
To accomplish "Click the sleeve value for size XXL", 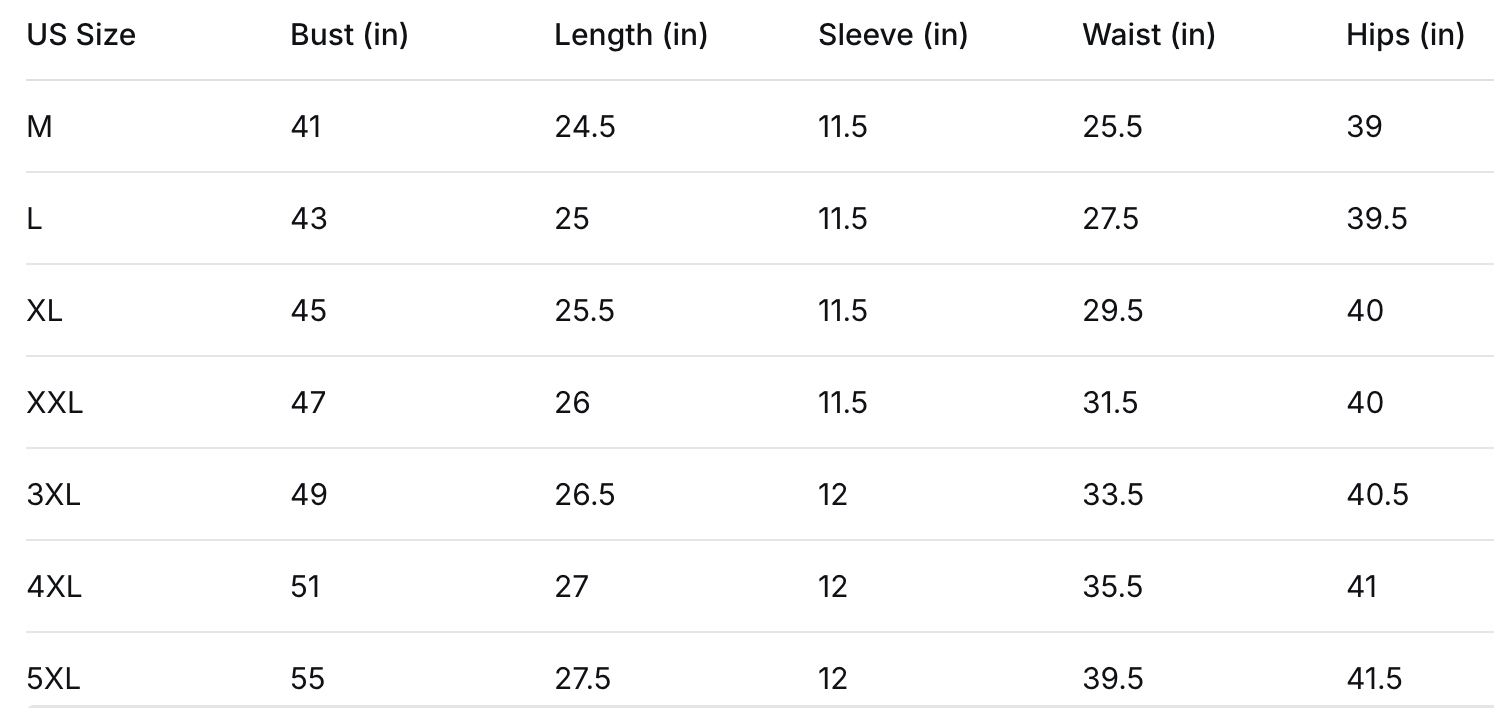I will pyautogui.click(x=842, y=403).
